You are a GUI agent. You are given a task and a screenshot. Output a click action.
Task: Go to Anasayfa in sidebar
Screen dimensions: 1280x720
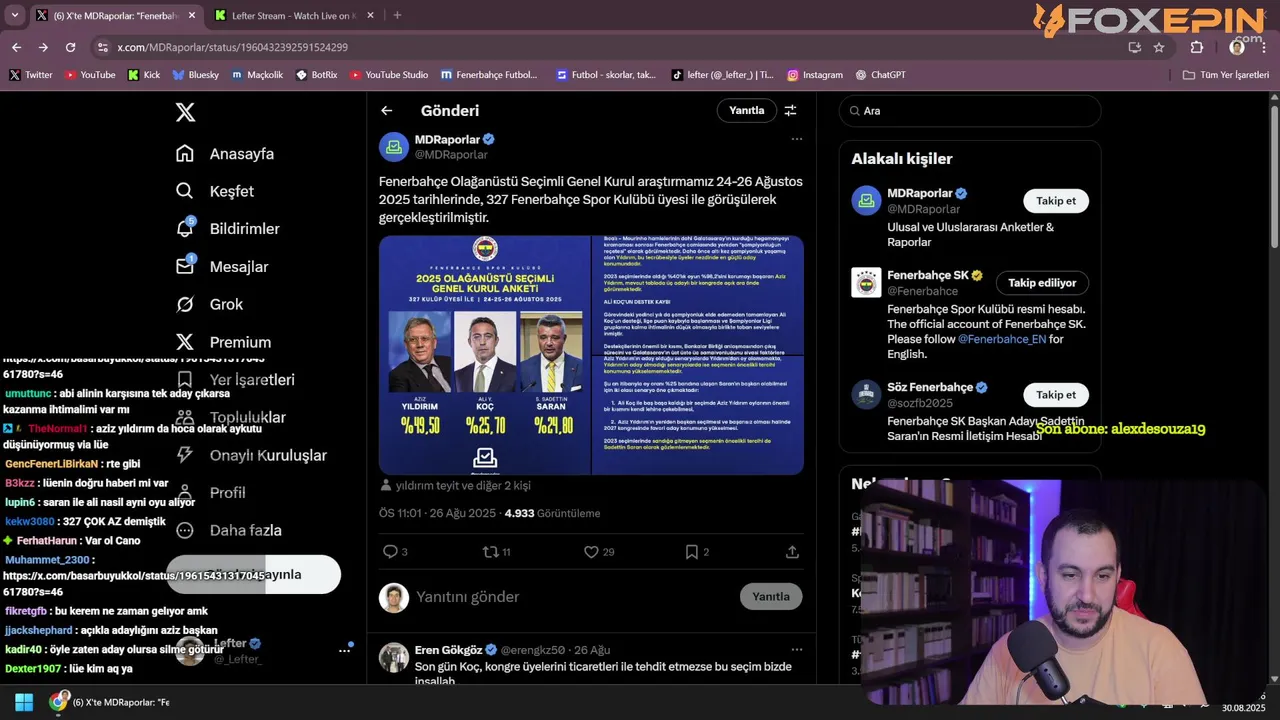pyautogui.click(x=241, y=154)
